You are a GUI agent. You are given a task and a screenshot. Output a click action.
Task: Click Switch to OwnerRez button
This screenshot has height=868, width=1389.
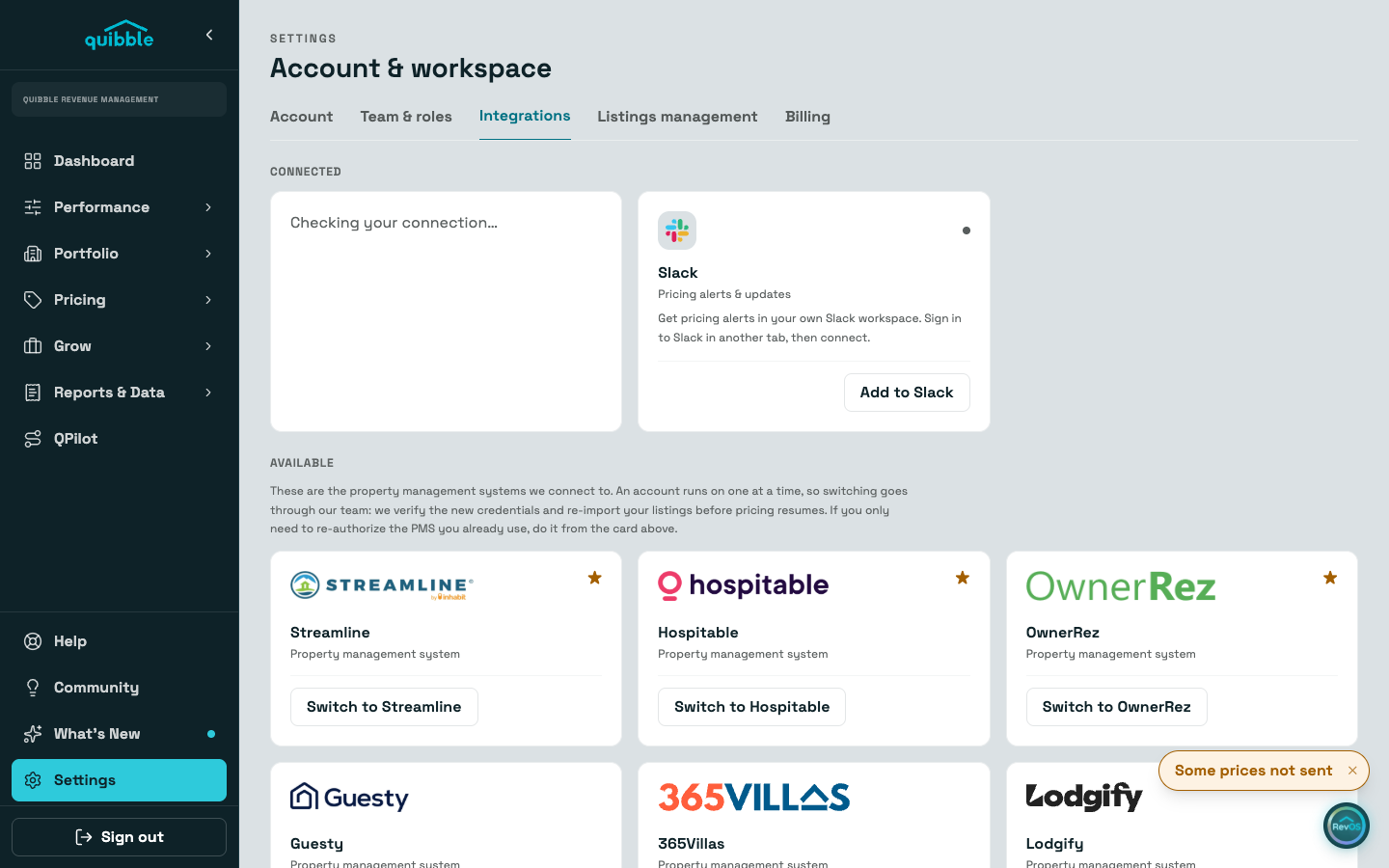coord(1116,707)
